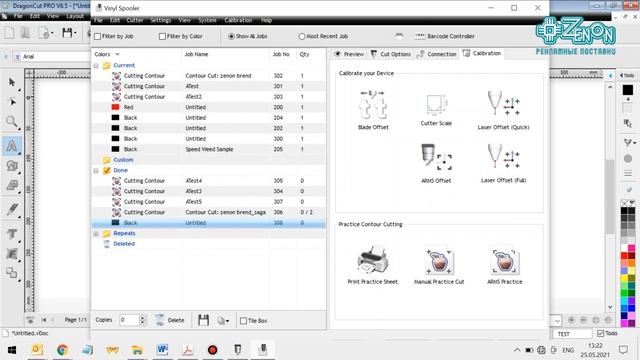Open the Calibration menu
The height and width of the screenshot is (360, 640).
[238, 20]
